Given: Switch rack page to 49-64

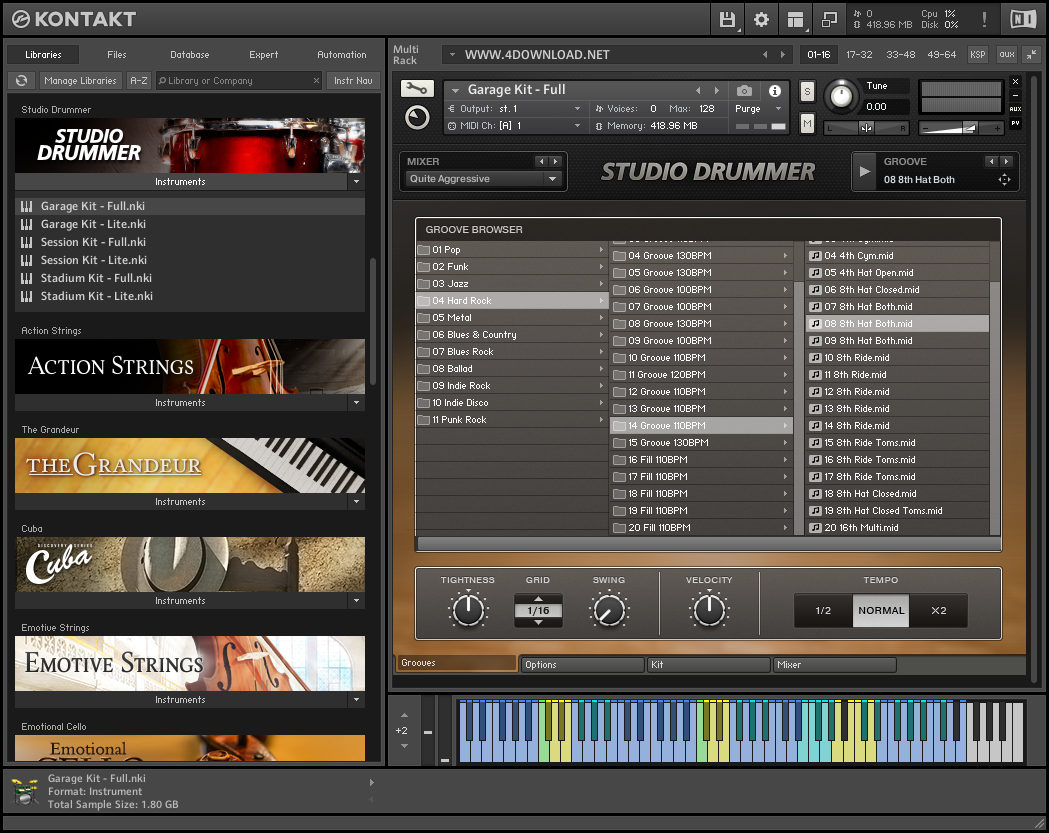Looking at the screenshot, I should (x=941, y=54).
